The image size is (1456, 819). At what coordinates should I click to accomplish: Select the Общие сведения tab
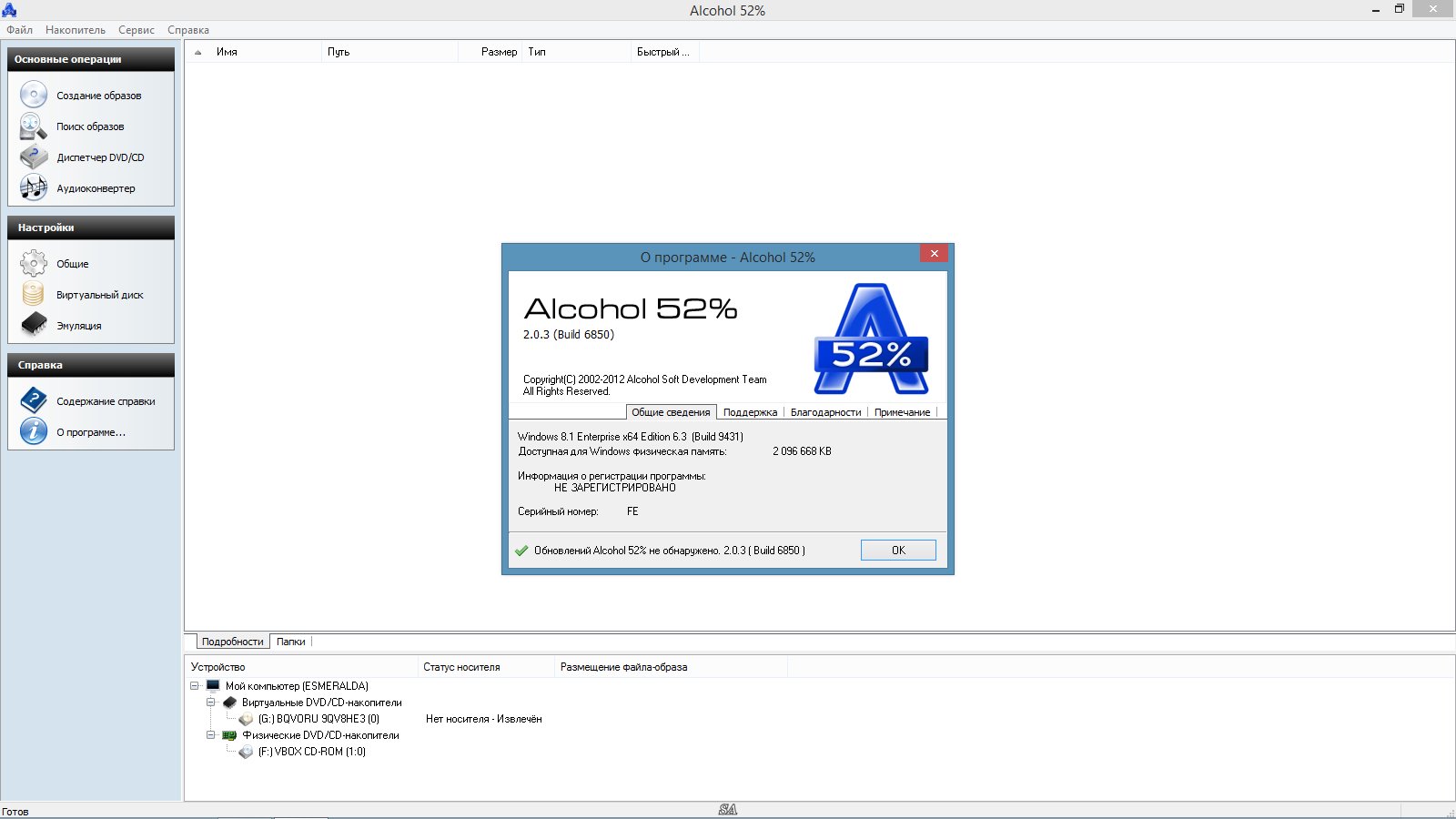(x=671, y=412)
